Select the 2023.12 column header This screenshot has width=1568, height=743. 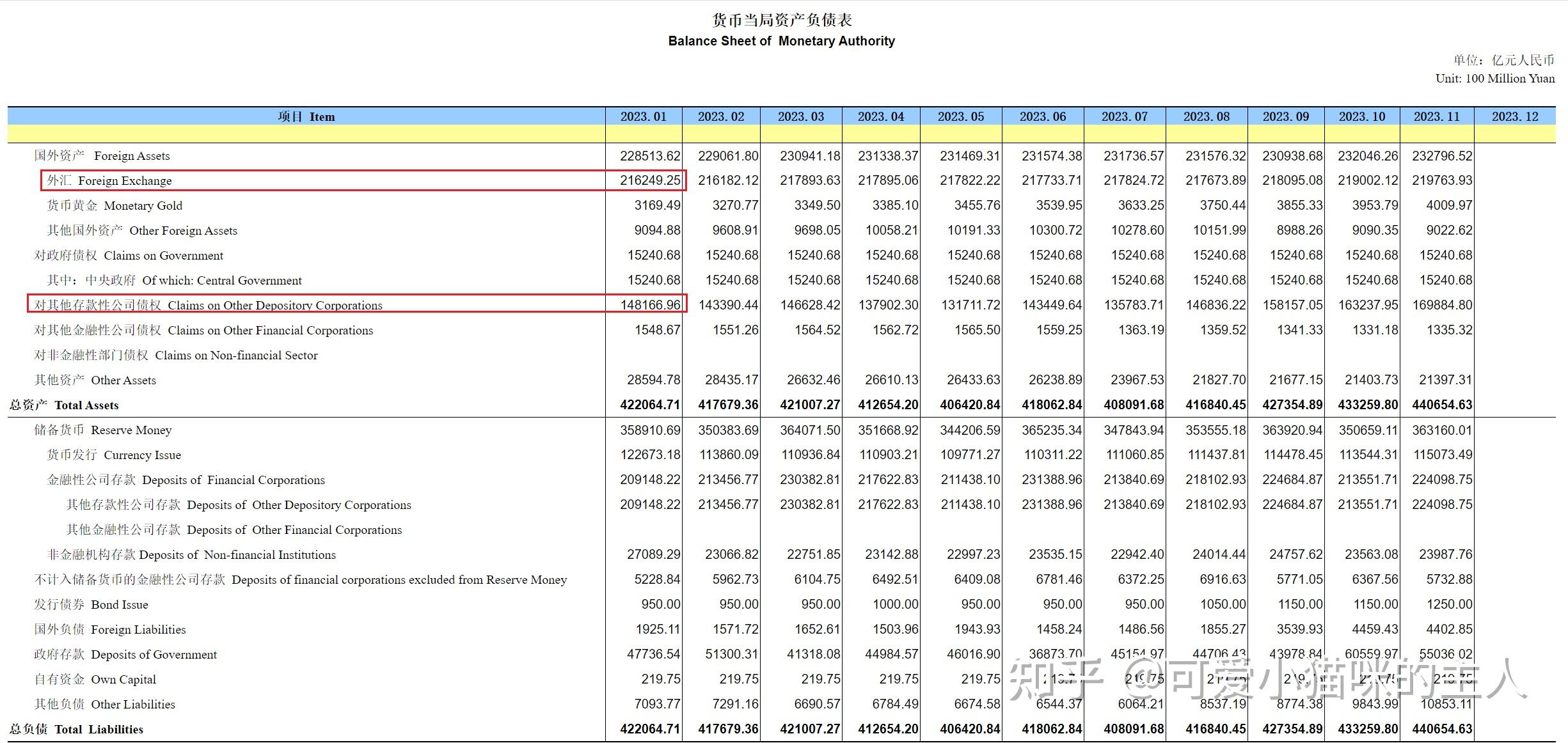click(1515, 116)
